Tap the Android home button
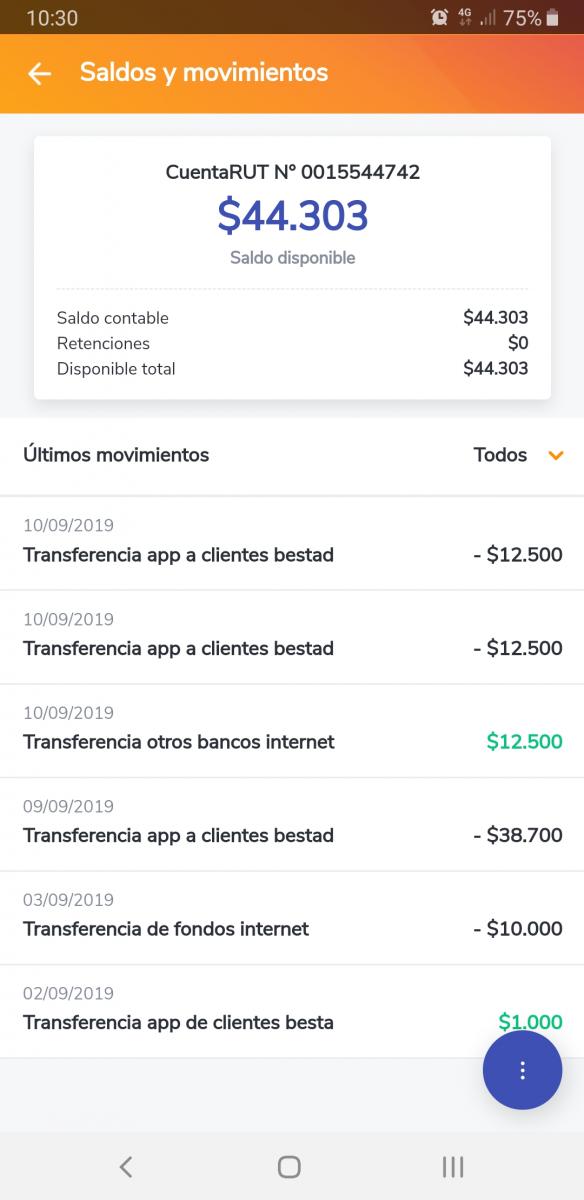Screen dimensions: 584x1200 tap(288, 1166)
